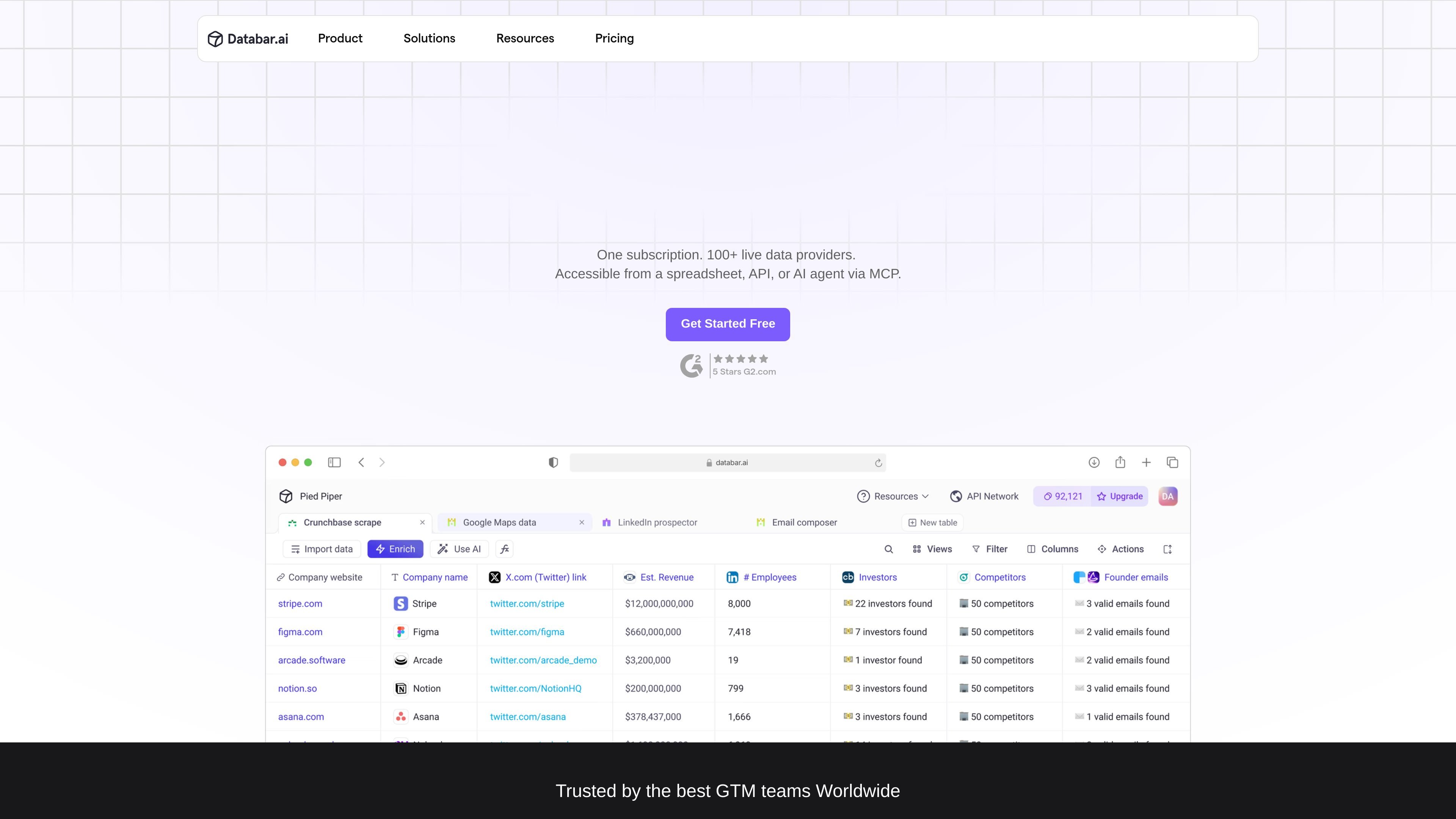Switch to the LinkedIn prospector tab
Image resolution: width=1456 pixels, height=819 pixels.
pyautogui.click(x=650, y=523)
